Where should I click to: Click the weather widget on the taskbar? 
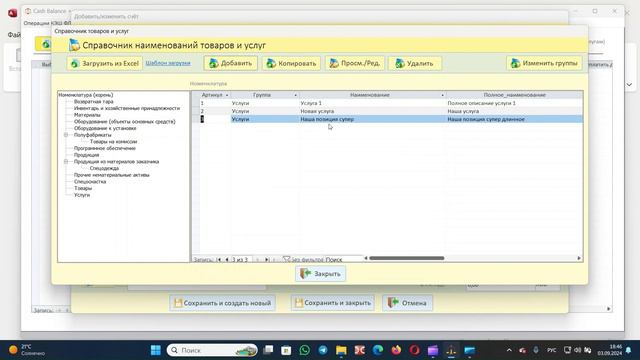coord(27,350)
